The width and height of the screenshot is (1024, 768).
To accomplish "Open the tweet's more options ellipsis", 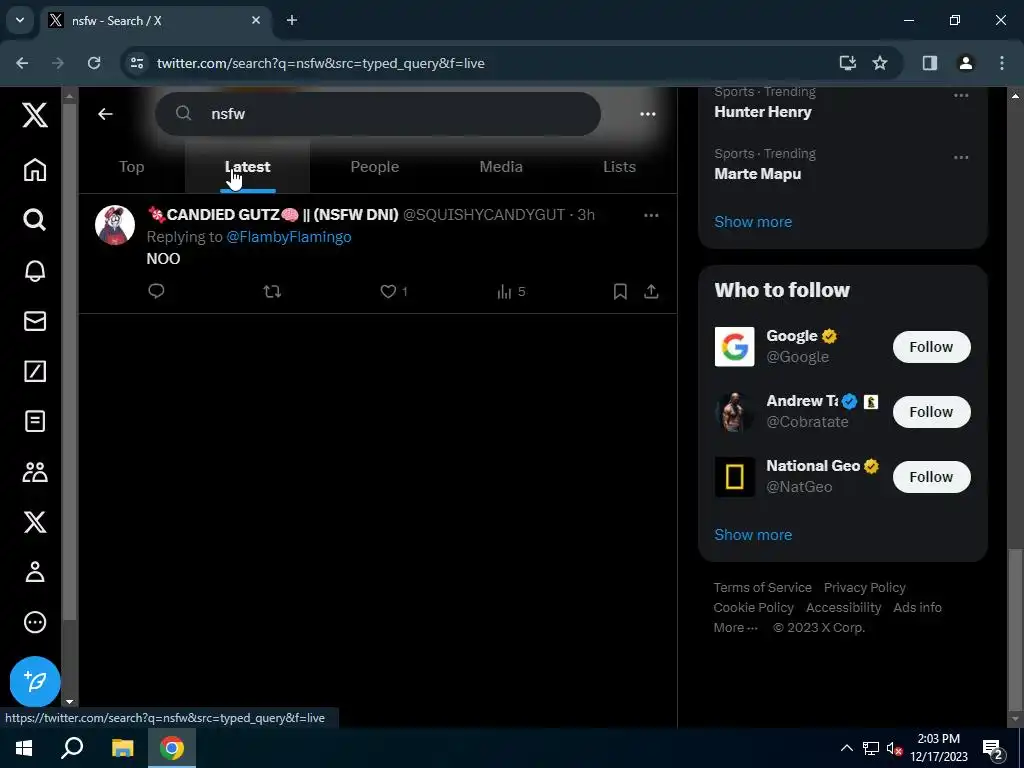I will pos(651,215).
